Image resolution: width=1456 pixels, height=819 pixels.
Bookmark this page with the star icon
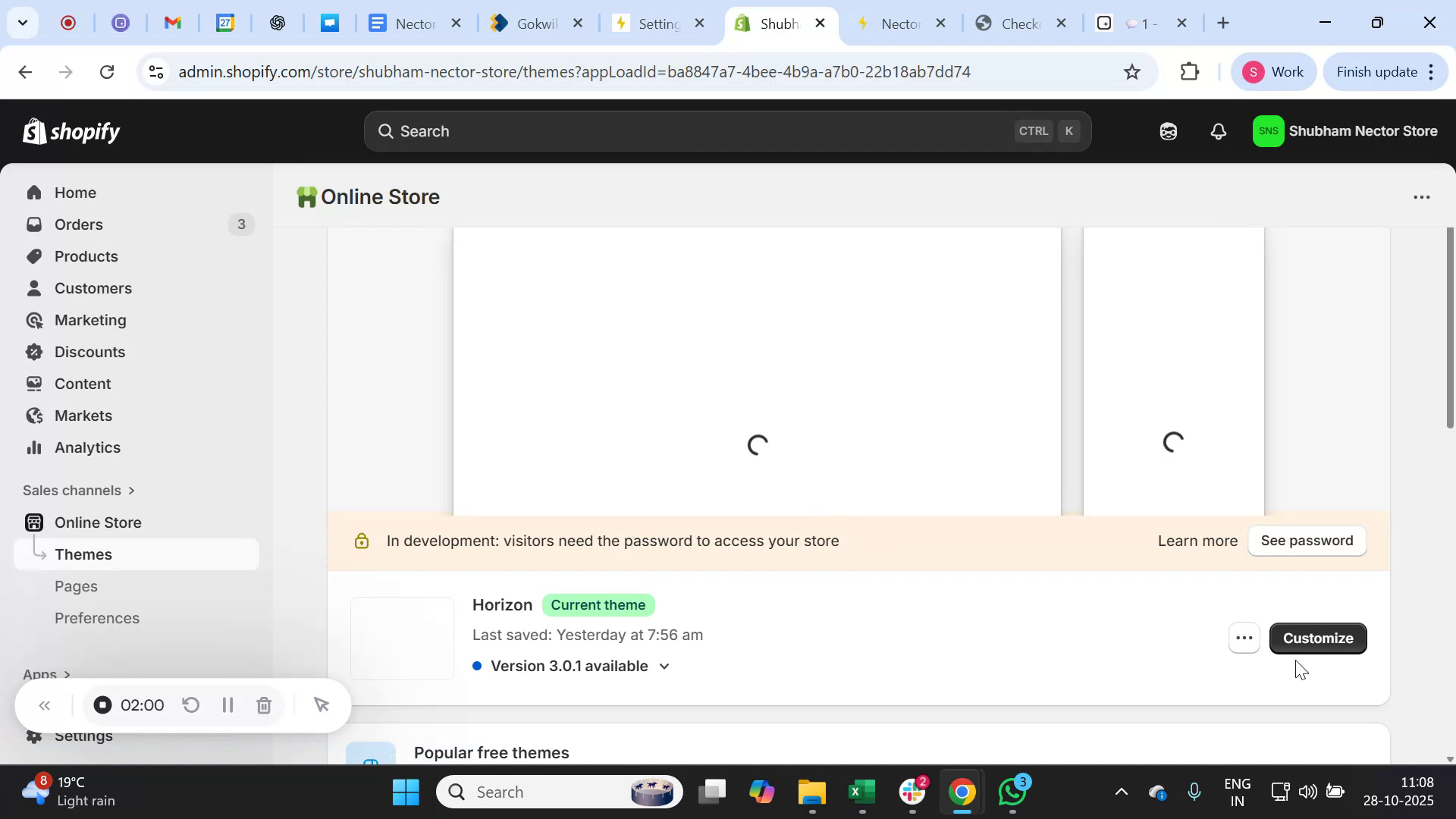(x=1131, y=71)
